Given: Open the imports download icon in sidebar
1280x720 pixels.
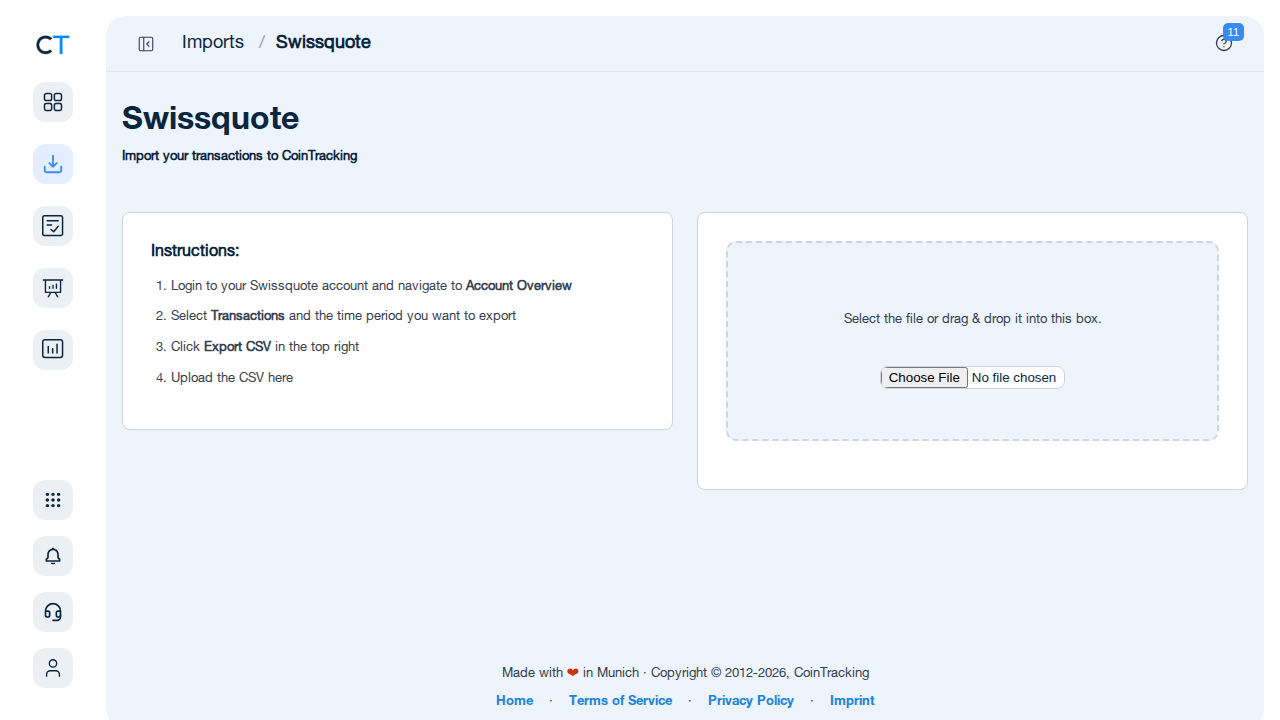Looking at the screenshot, I should (x=53, y=164).
